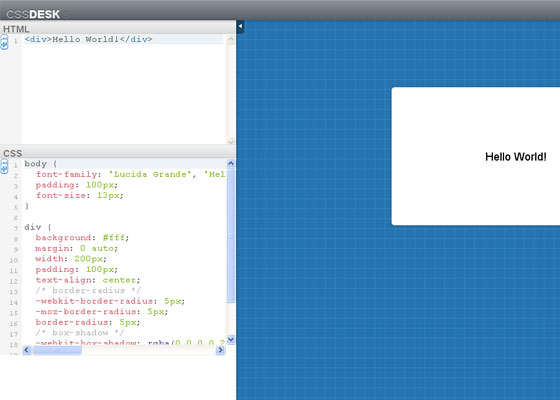560x400 pixels.
Task: Click the Hello World! preview text
Action: [516, 157]
